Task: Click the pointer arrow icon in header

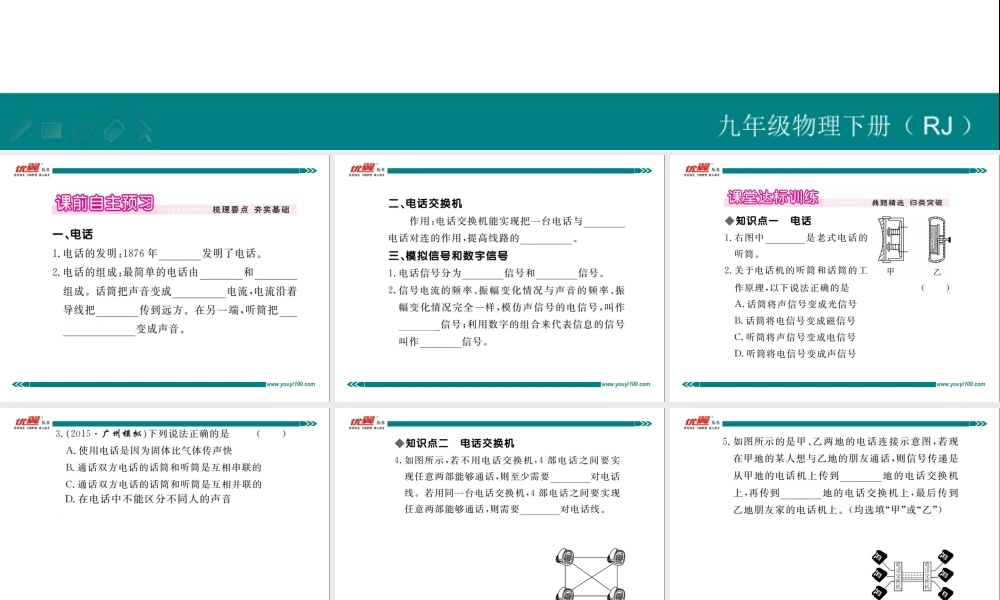Action: coord(146,129)
